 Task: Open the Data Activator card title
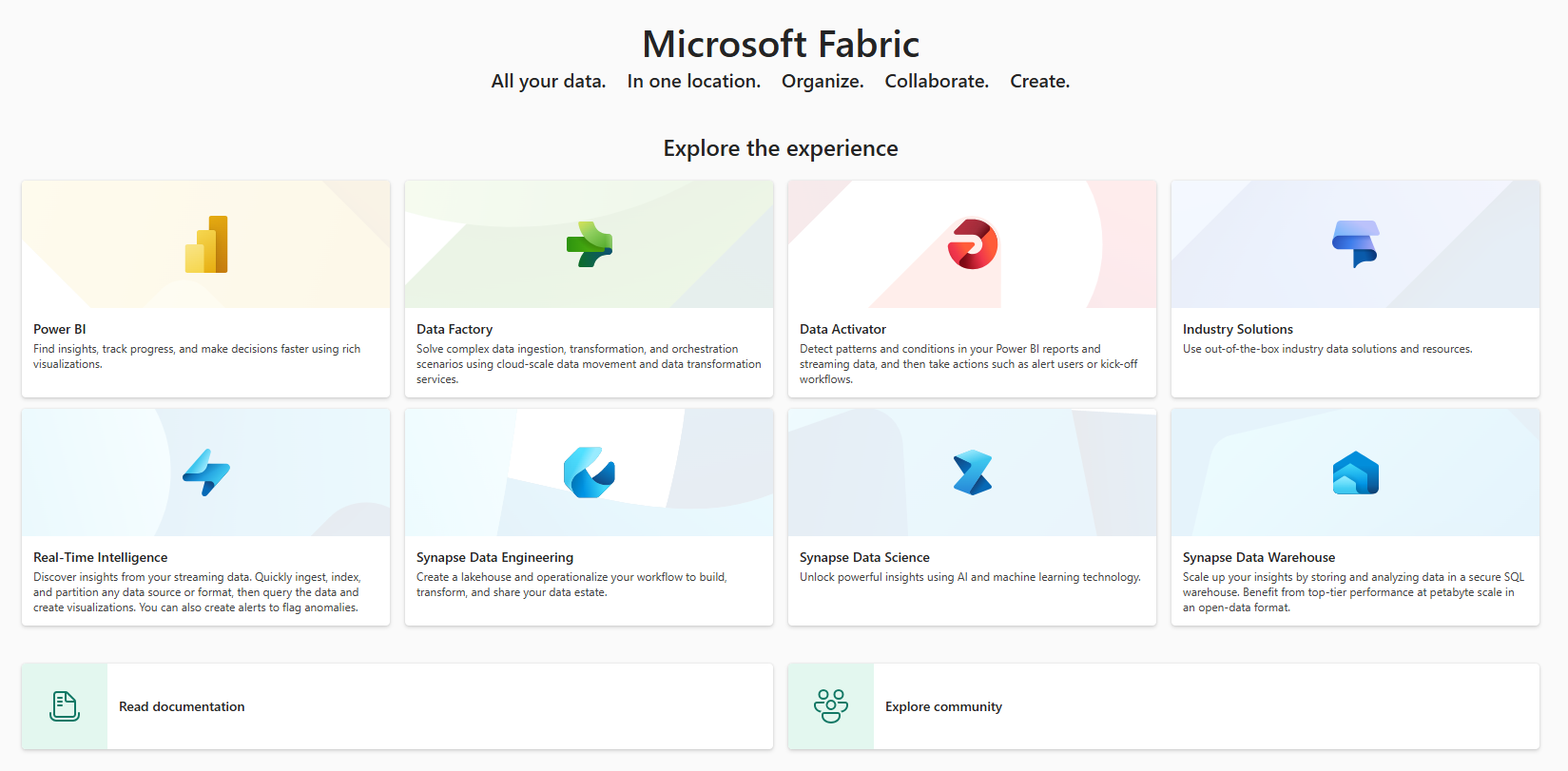click(842, 329)
